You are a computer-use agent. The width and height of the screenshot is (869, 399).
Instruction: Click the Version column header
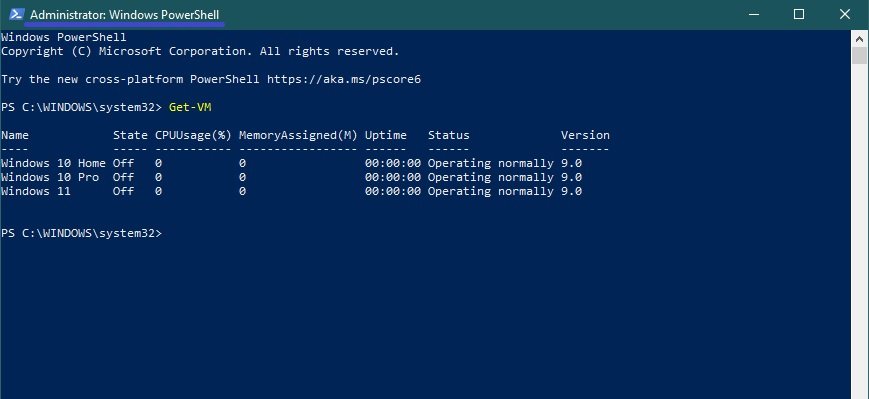[x=585, y=135]
